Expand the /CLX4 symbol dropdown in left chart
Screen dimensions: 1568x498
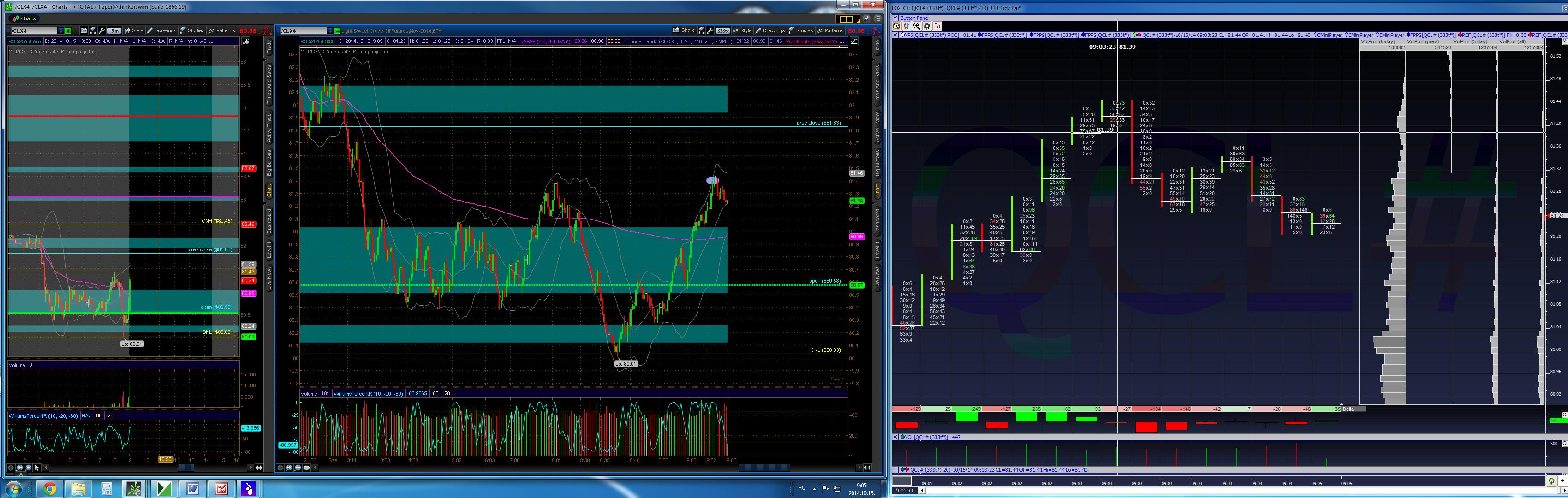point(60,30)
